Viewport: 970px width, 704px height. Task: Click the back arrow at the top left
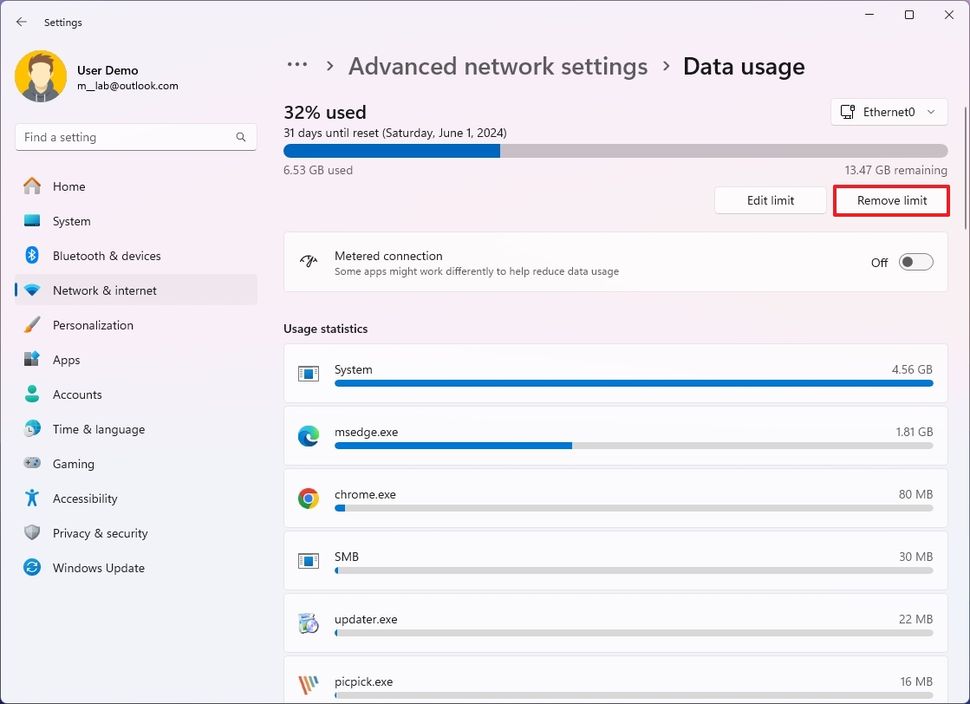21,21
